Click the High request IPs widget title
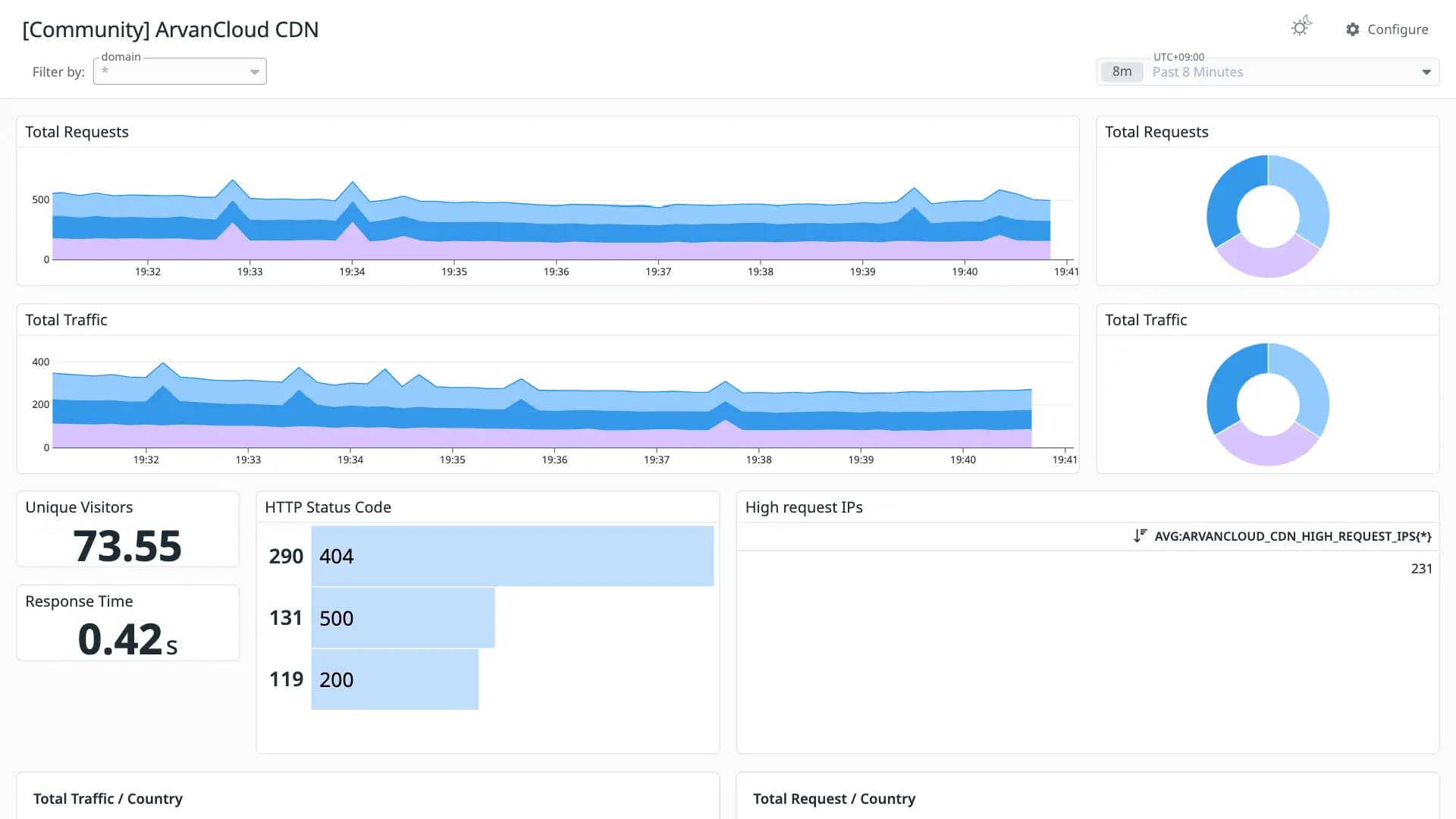Viewport: 1456px width, 819px height. coord(804,507)
